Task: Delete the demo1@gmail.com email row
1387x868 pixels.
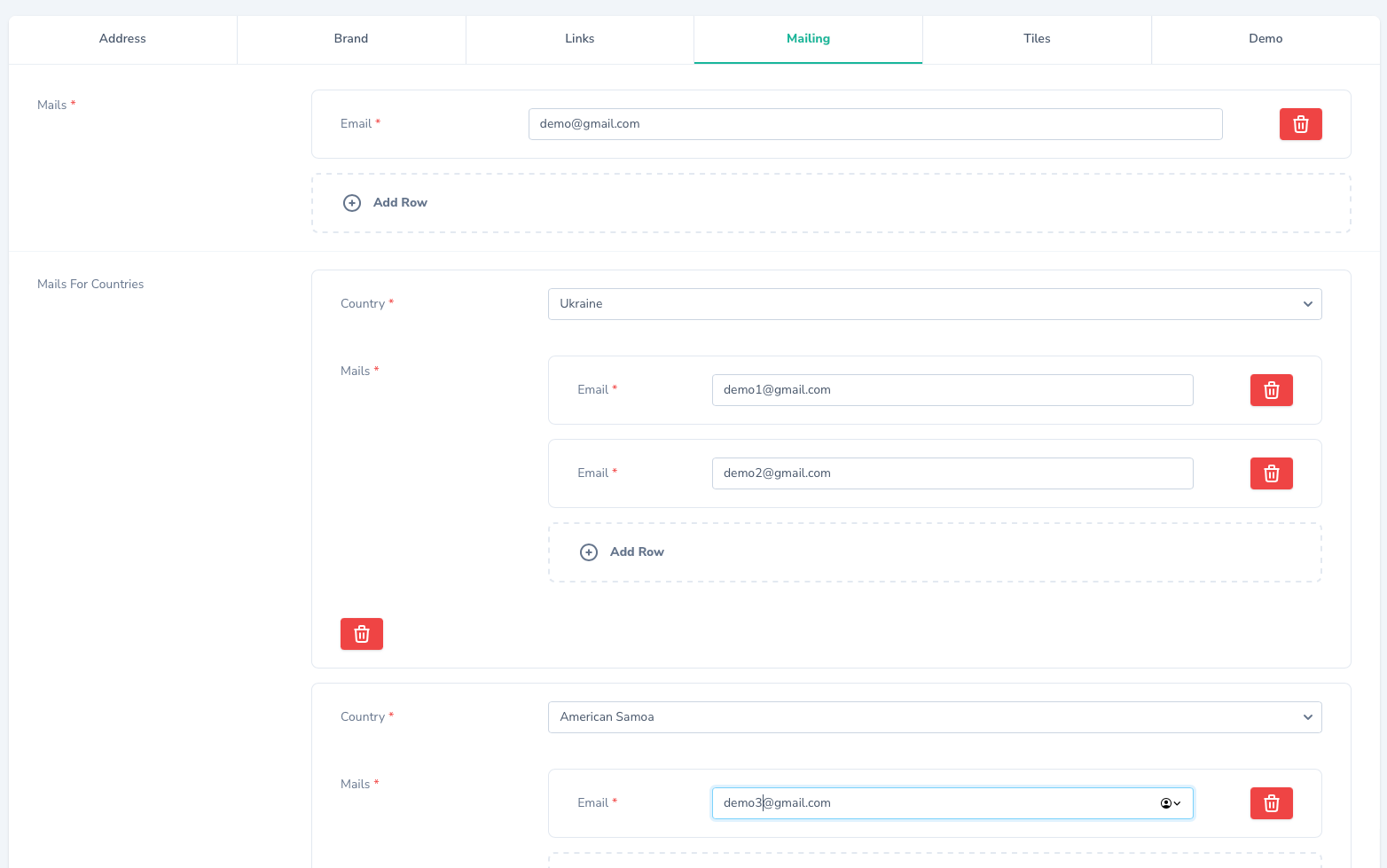Action: pyautogui.click(x=1271, y=390)
